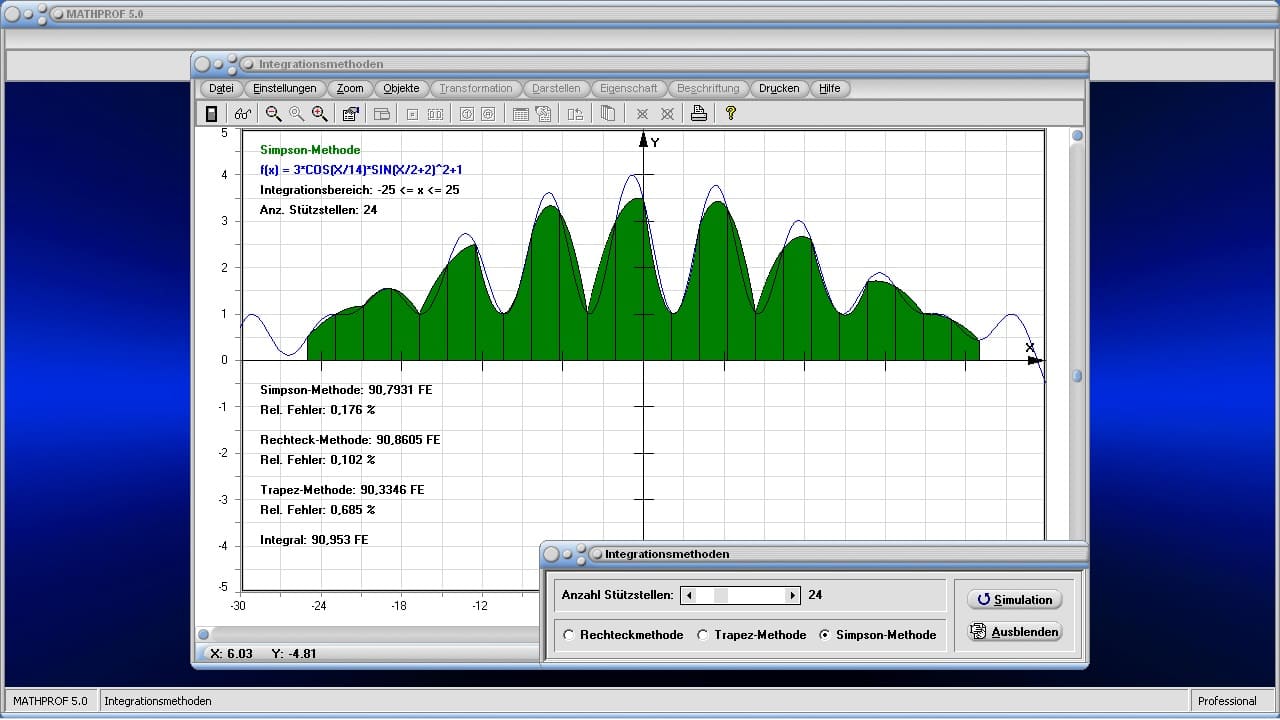Click the zoom in magnifier with plus
1280x720 pixels.
click(x=319, y=114)
